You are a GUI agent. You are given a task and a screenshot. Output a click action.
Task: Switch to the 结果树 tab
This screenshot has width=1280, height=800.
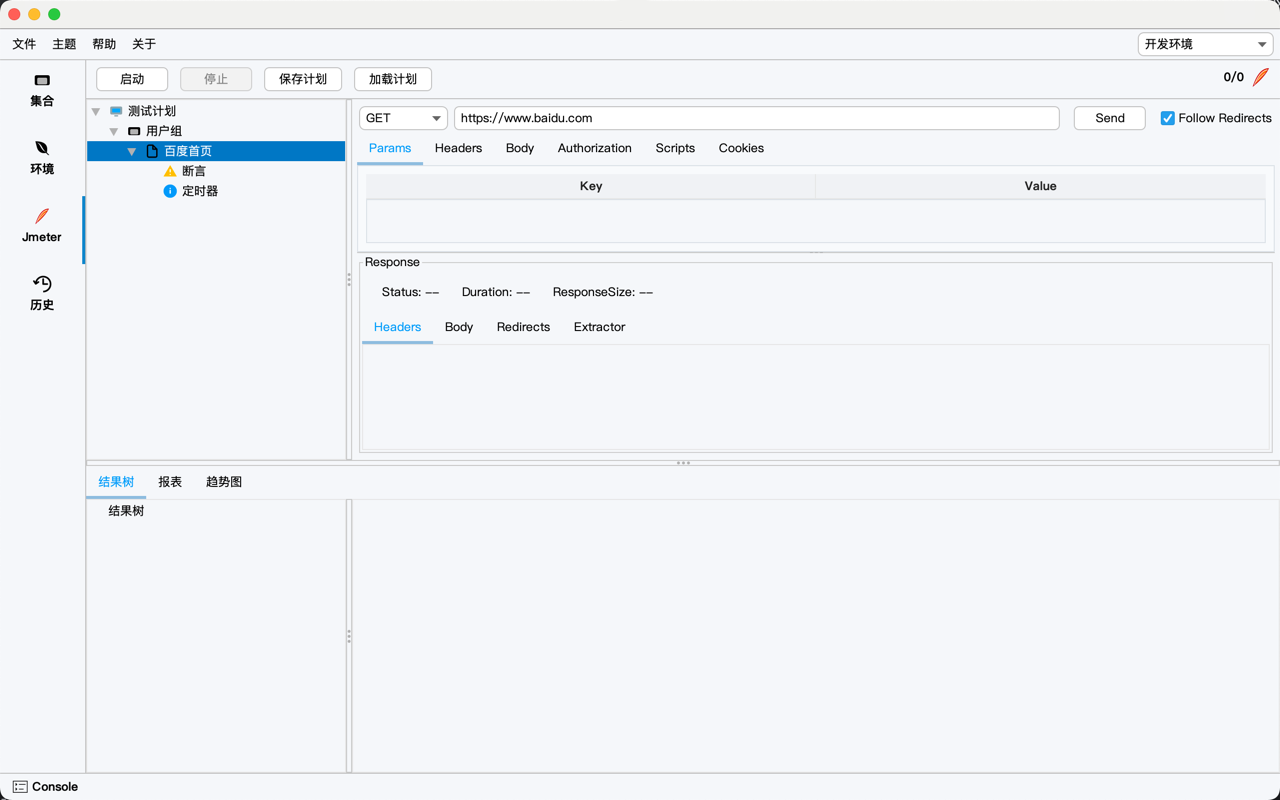[116, 482]
